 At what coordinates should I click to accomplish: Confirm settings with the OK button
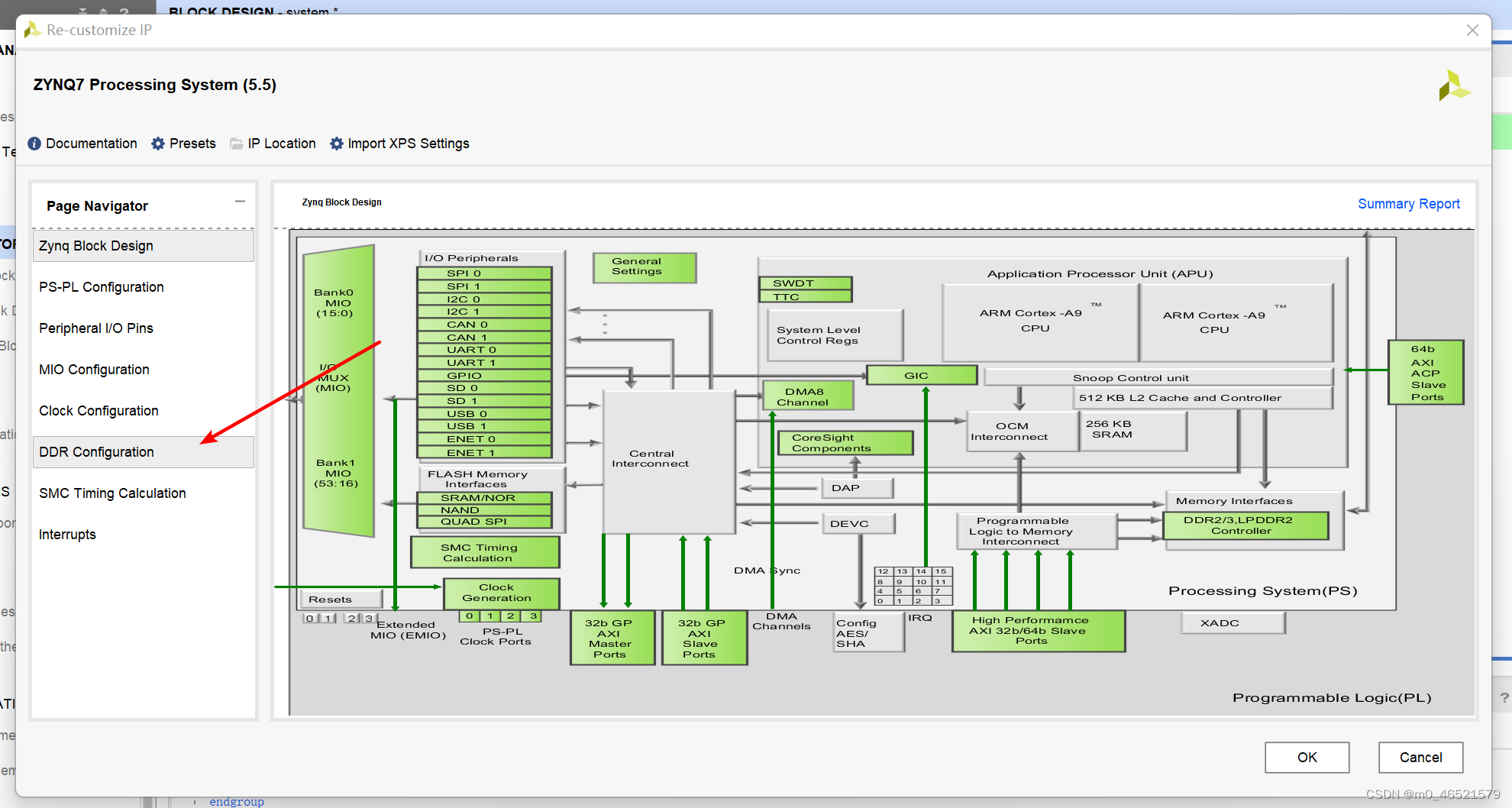(1307, 758)
